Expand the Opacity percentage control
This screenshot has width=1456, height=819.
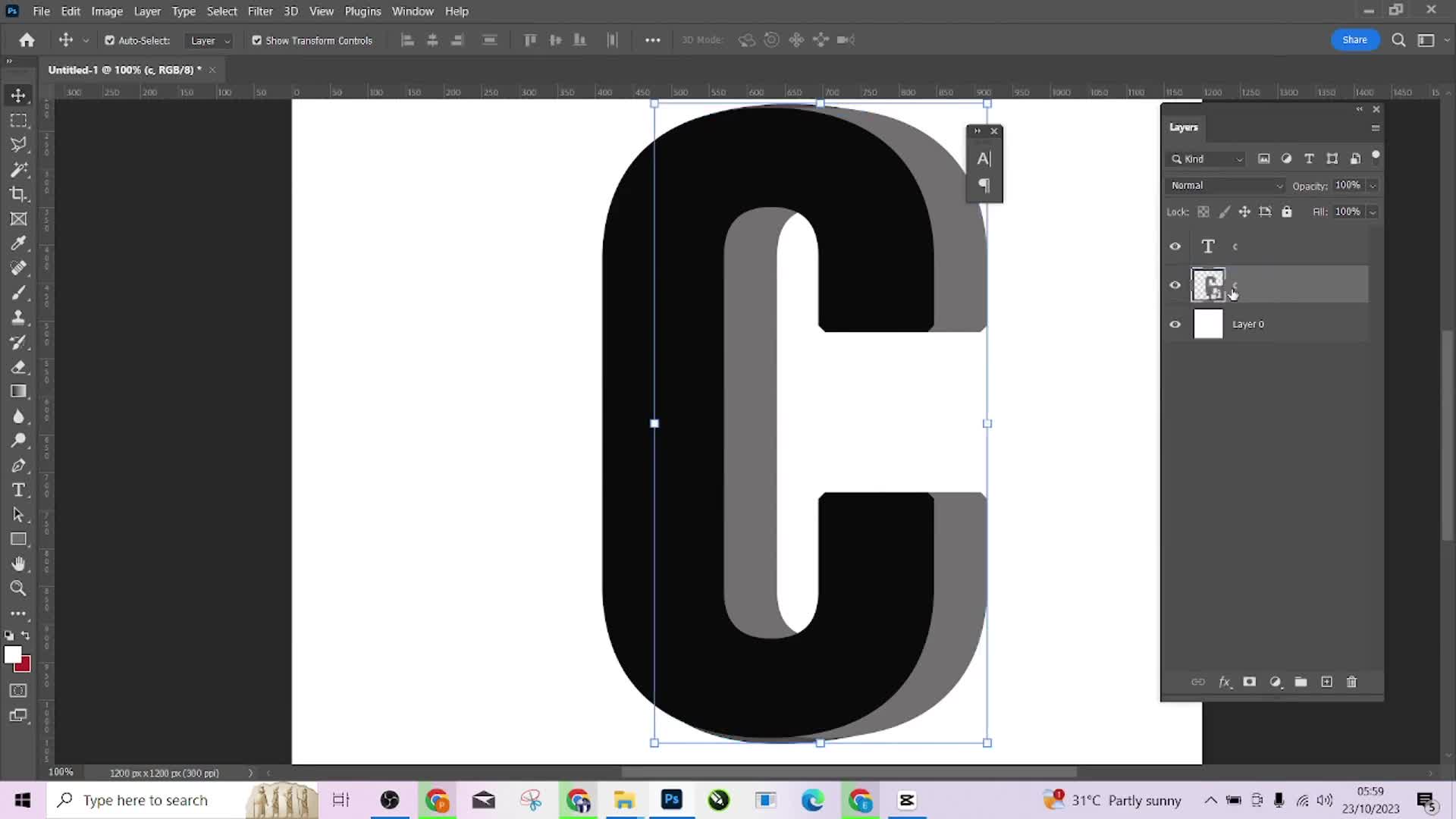(1374, 185)
